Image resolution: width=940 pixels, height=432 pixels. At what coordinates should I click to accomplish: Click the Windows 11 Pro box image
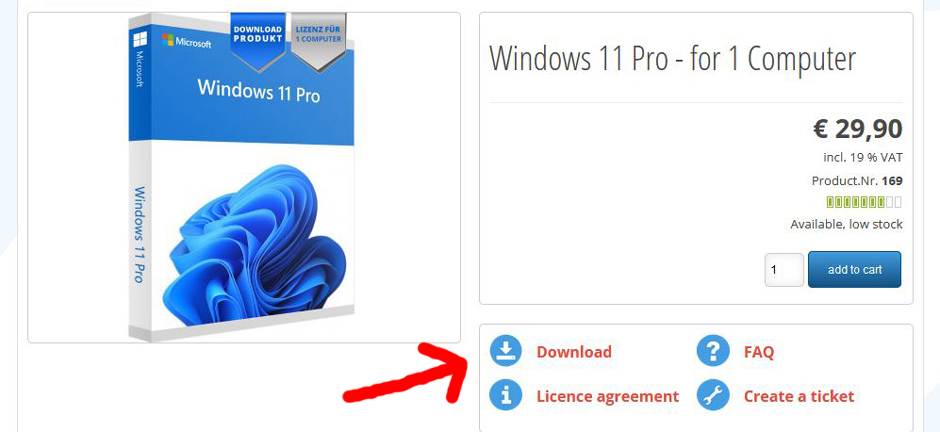point(241,177)
